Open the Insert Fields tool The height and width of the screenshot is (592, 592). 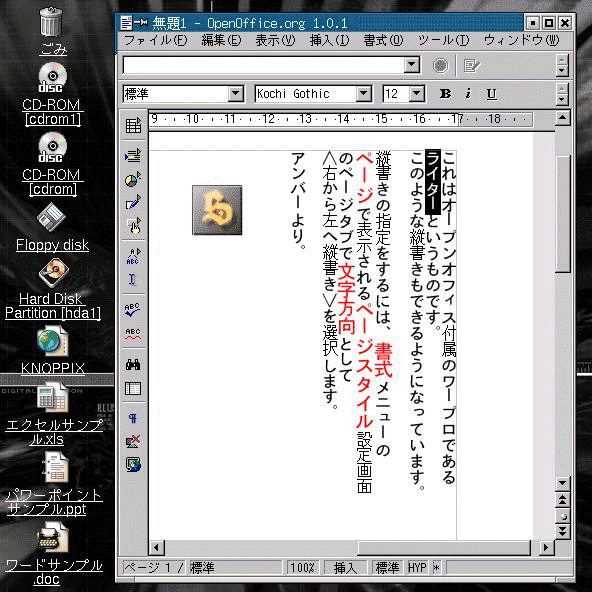click(133, 155)
